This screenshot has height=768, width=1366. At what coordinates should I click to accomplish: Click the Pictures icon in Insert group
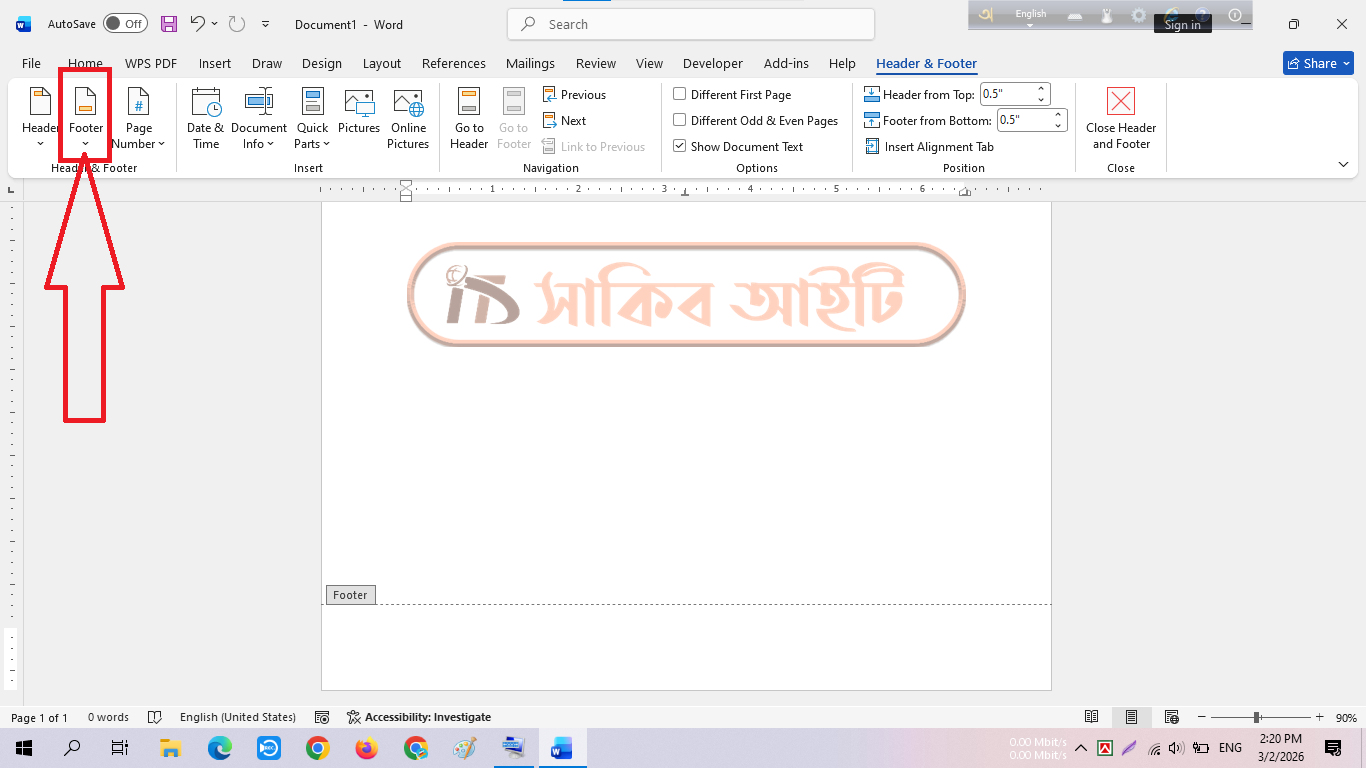(359, 104)
